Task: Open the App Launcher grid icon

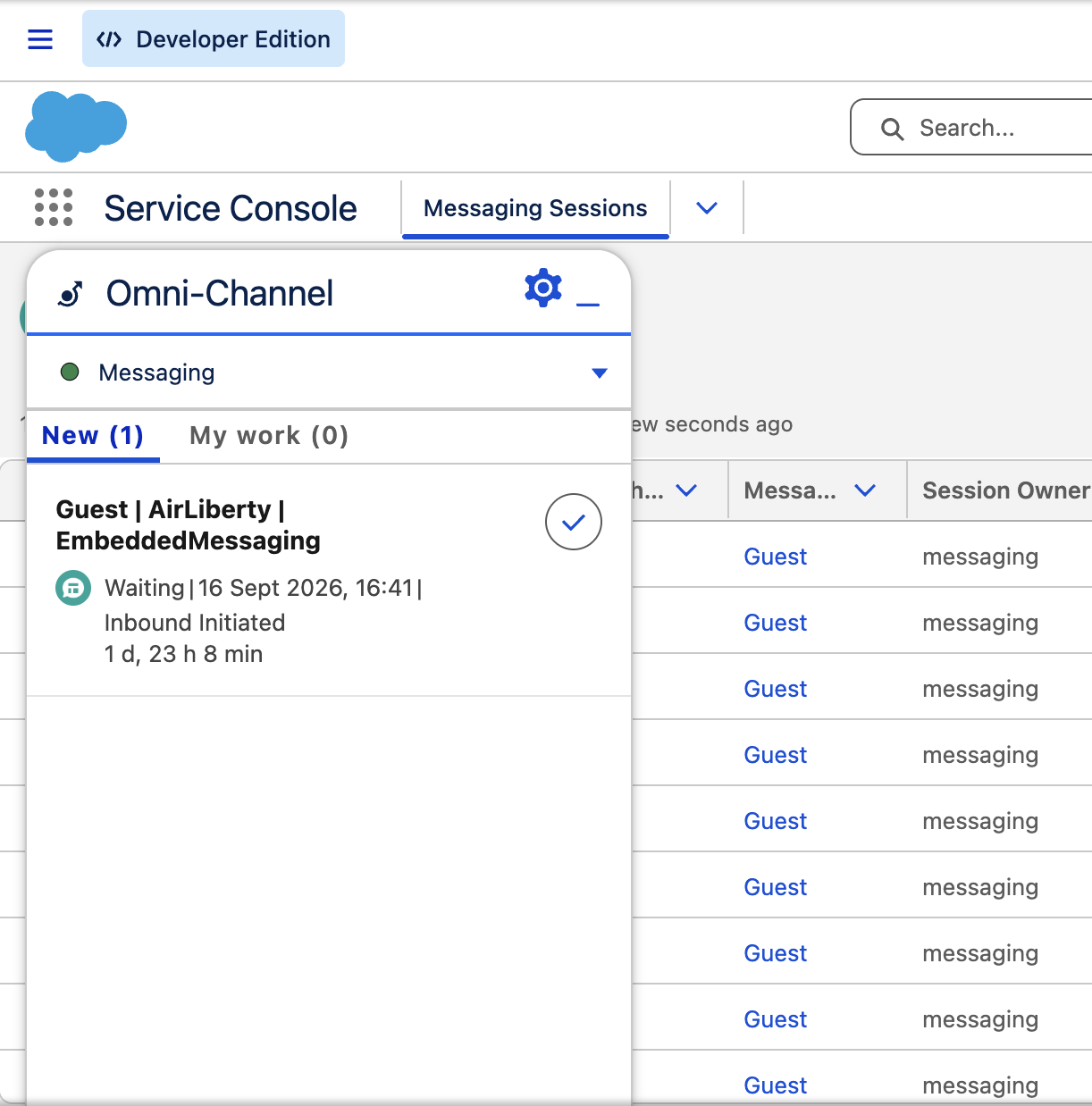Action: coord(54,207)
